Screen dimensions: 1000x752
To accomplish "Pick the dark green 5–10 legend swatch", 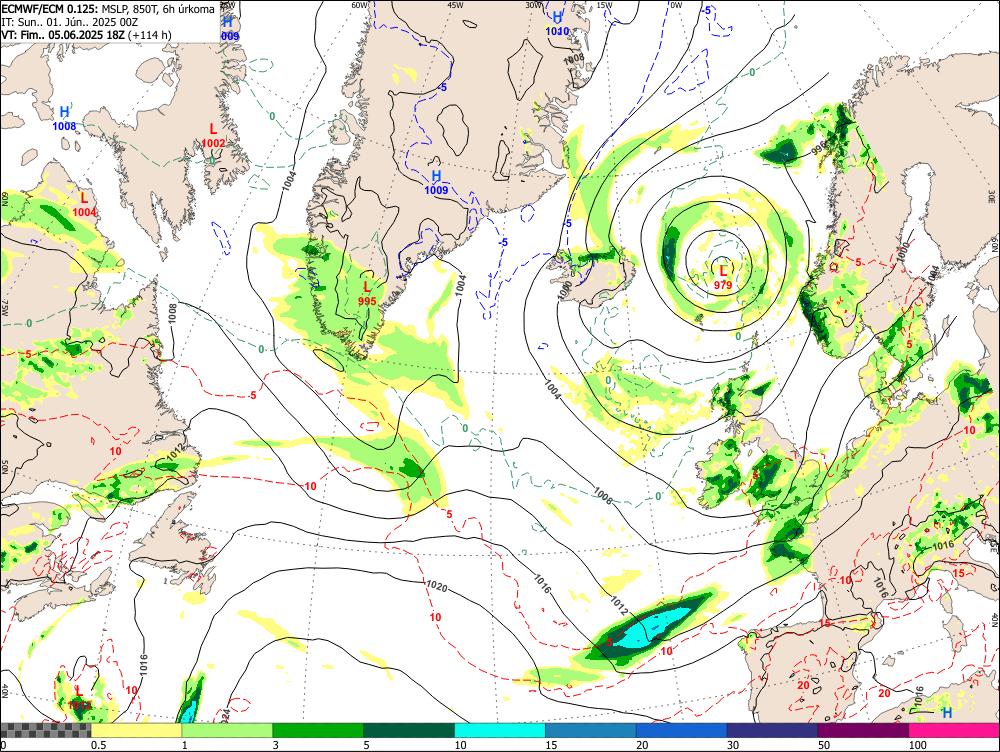I will [409, 731].
